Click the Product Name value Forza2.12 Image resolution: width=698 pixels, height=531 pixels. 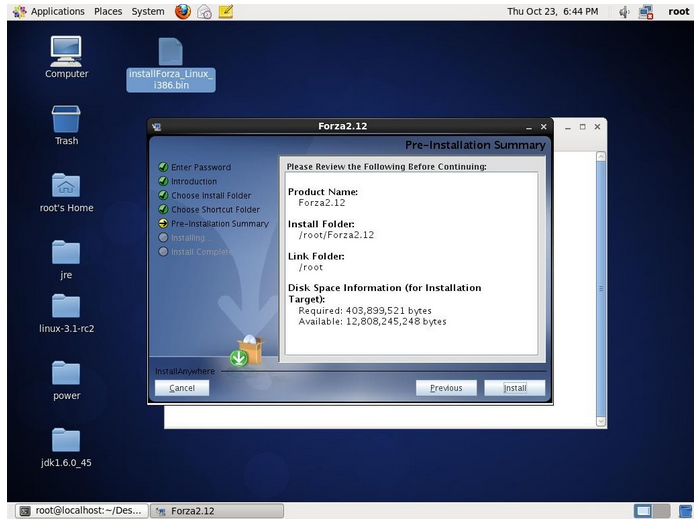click(x=321, y=203)
